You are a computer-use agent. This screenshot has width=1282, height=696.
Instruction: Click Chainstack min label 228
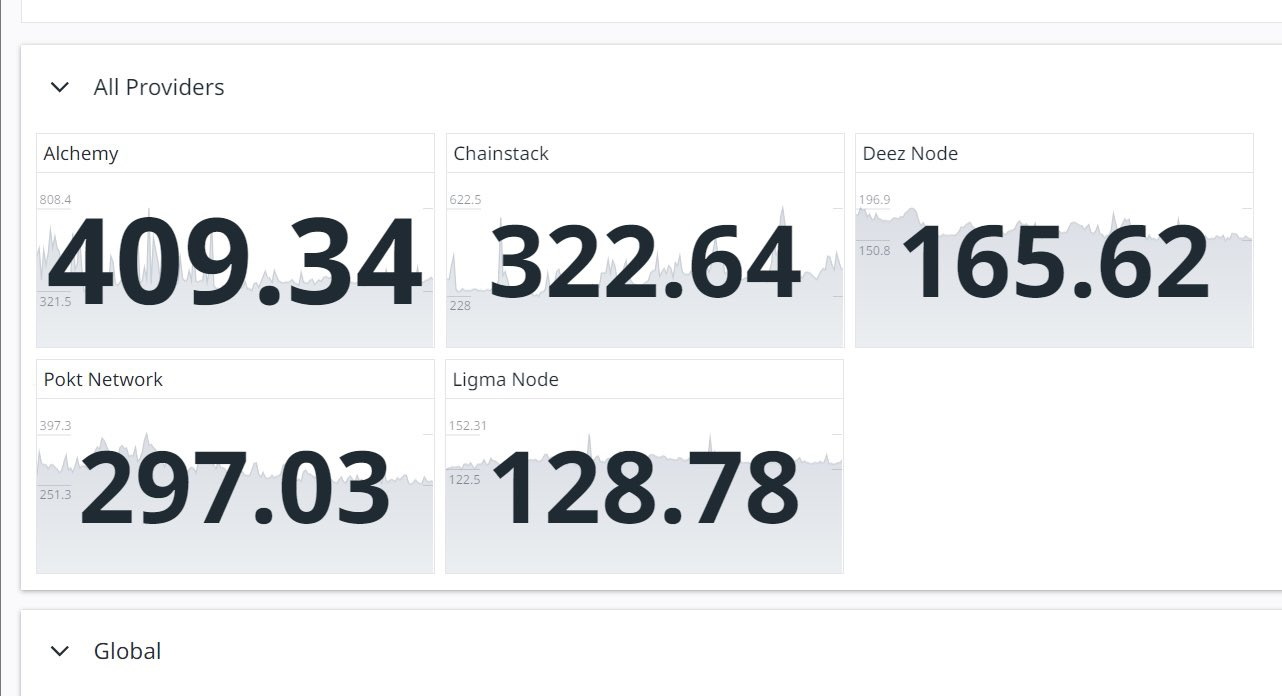(460, 306)
